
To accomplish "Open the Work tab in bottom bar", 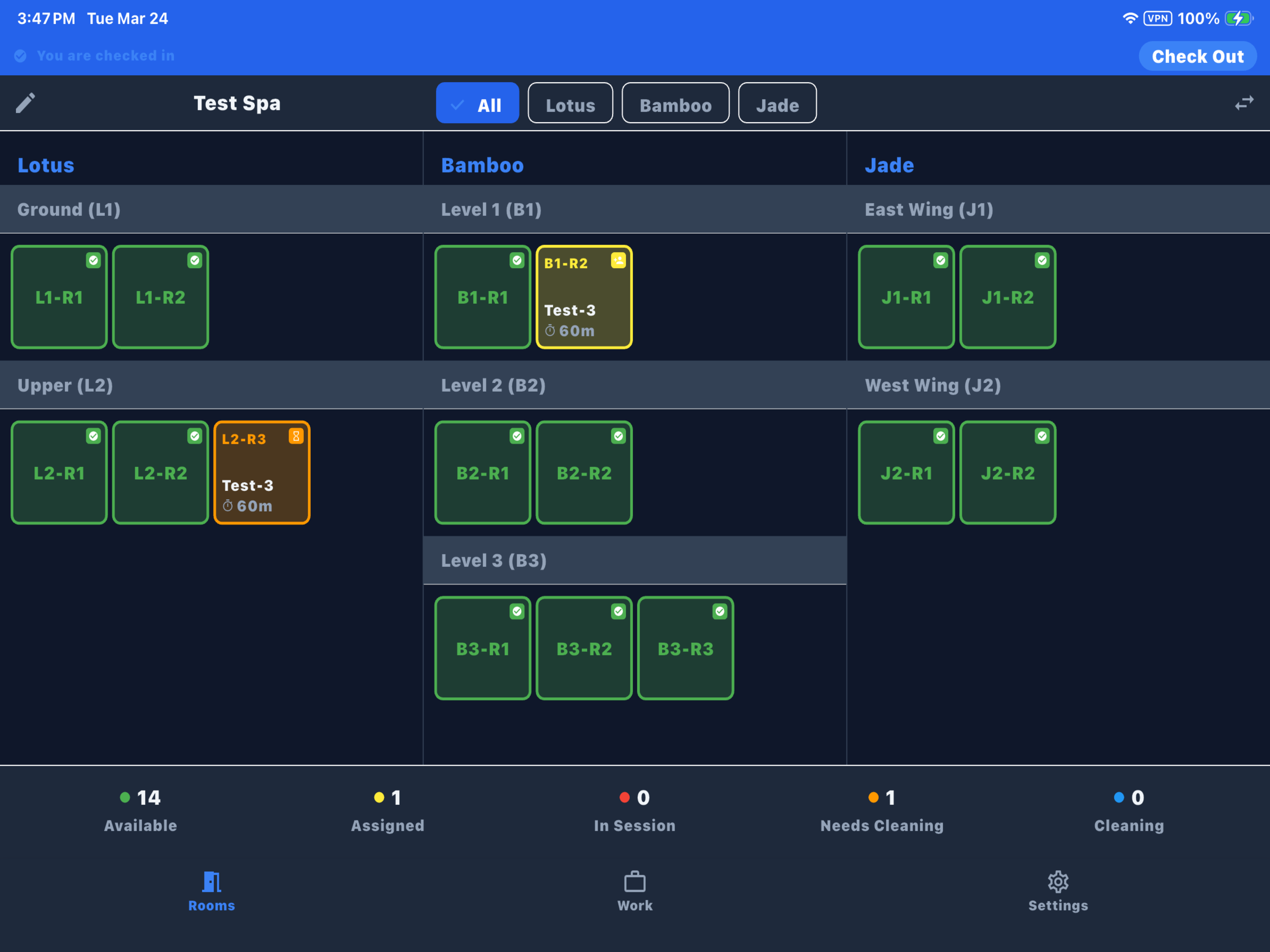I will (x=635, y=891).
